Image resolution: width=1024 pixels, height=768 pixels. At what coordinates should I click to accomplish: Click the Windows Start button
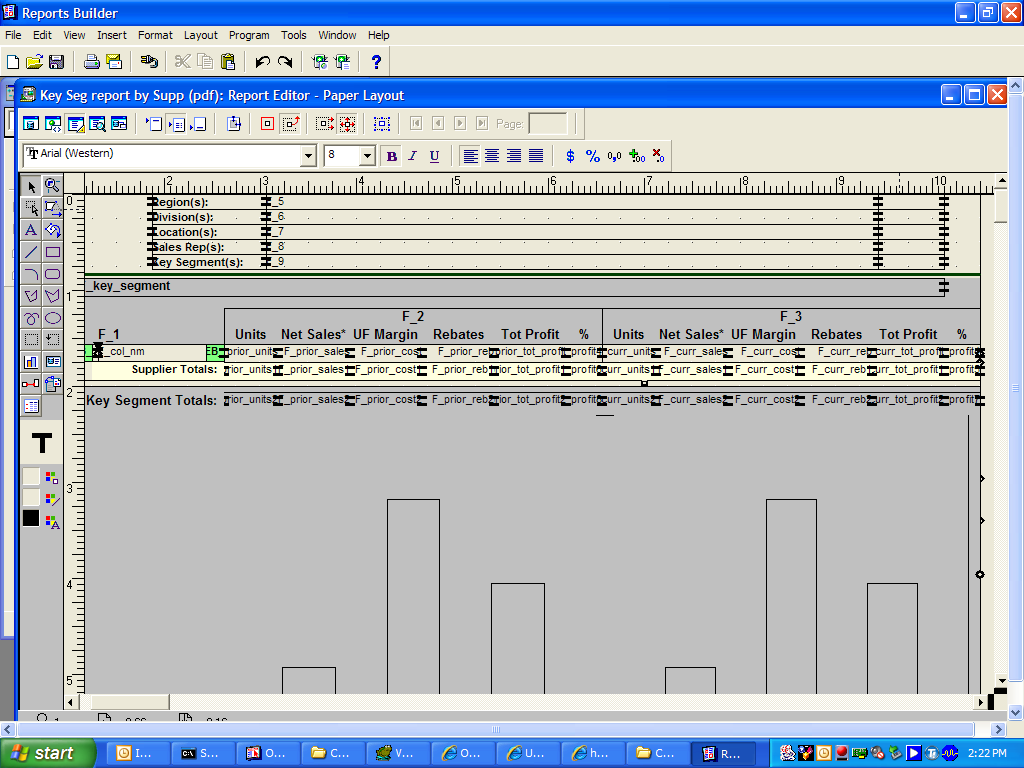coord(48,753)
